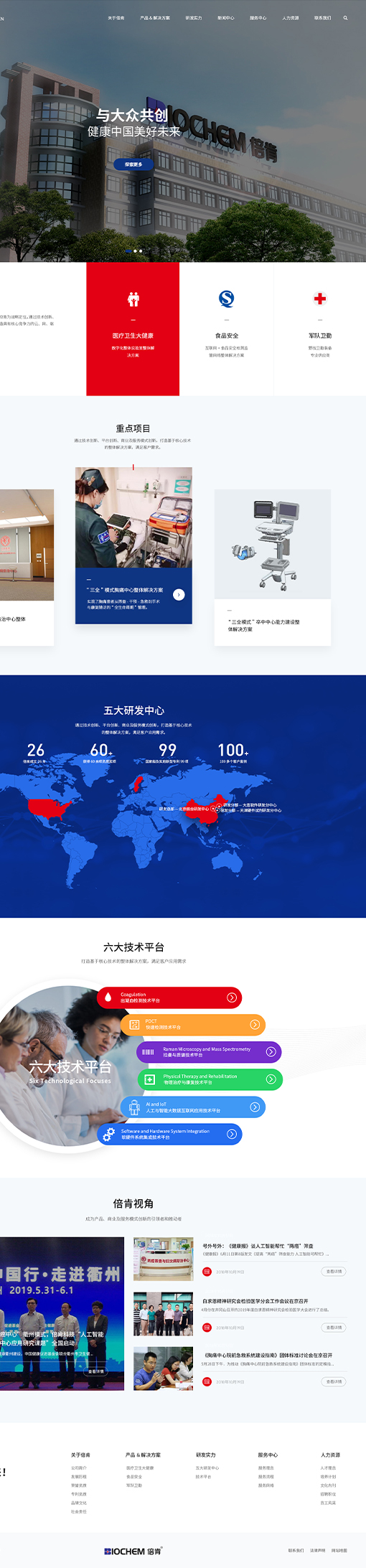Click footer link 五大研发中心
This screenshot has height=1568, width=366.
pos(207,1468)
